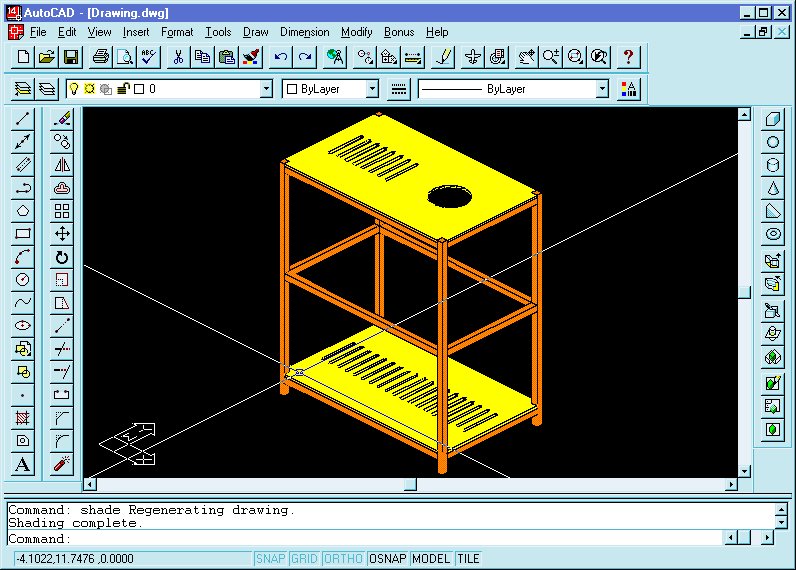This screenshot has height=570, width=796.
Task: Select the Hatch tool
Action: coord(22,418)
